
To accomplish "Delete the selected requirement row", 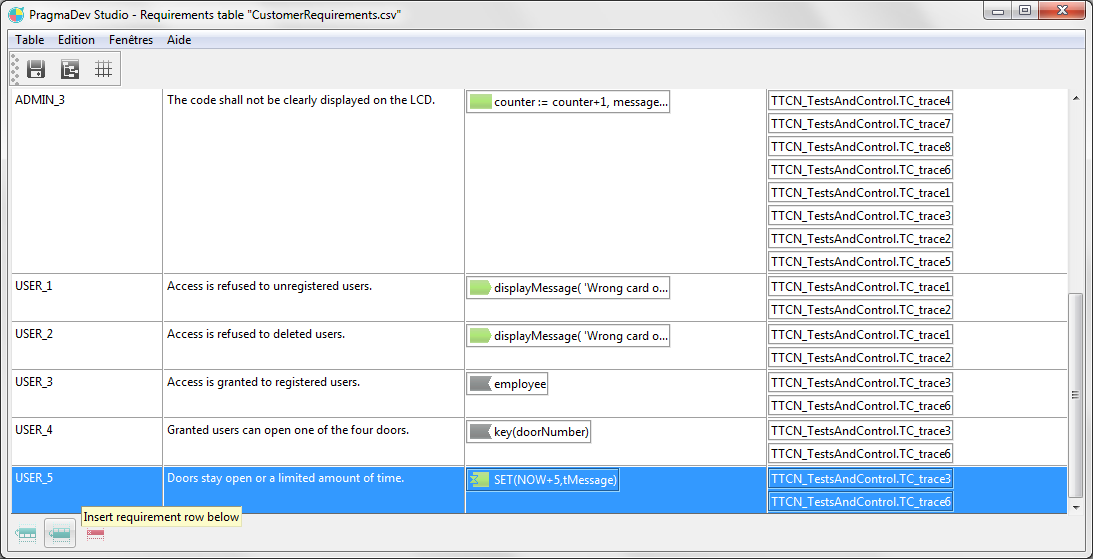I will tap(96, 535).
